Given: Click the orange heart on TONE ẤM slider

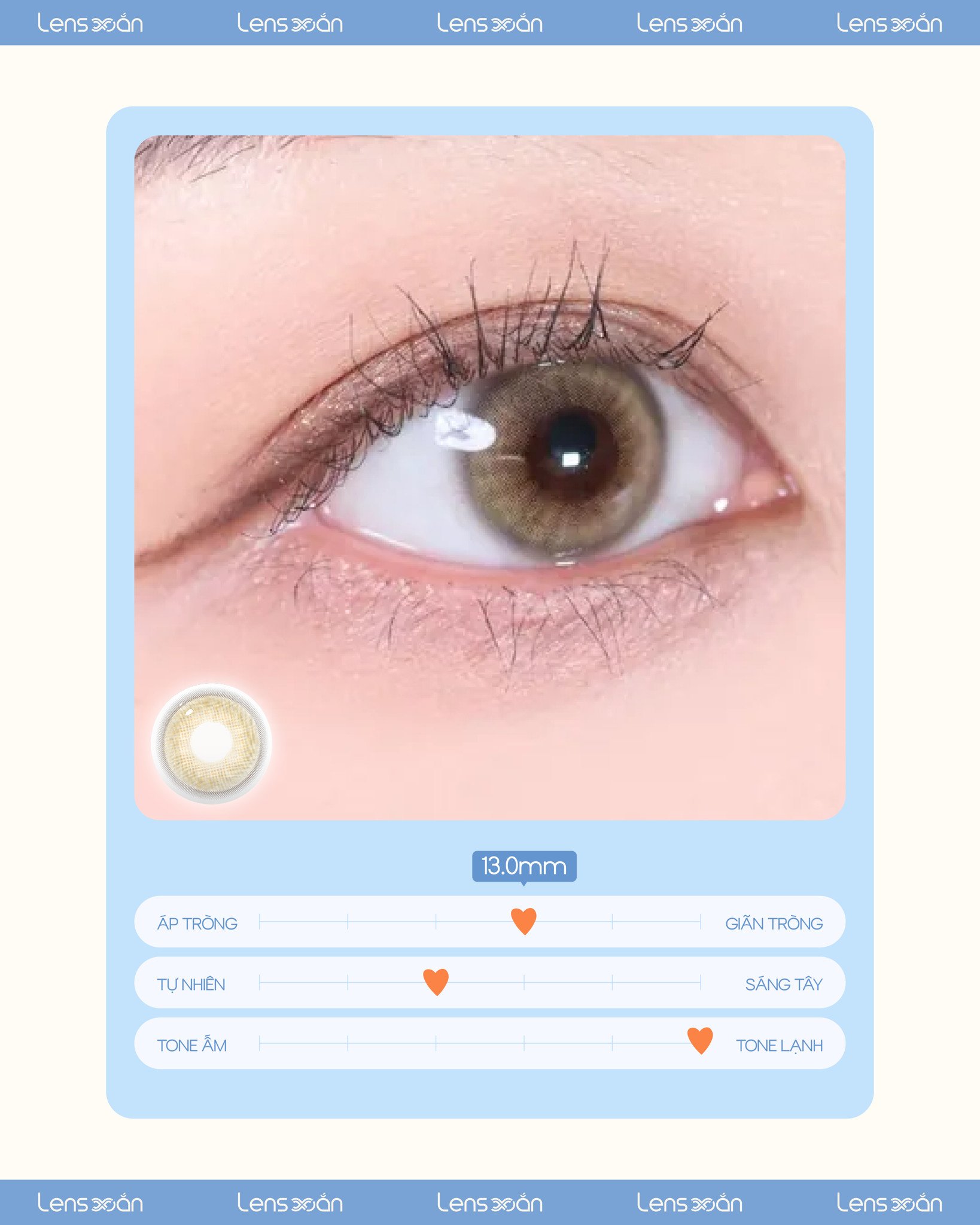Looking at the screenshot, I should pos(700,1041).
